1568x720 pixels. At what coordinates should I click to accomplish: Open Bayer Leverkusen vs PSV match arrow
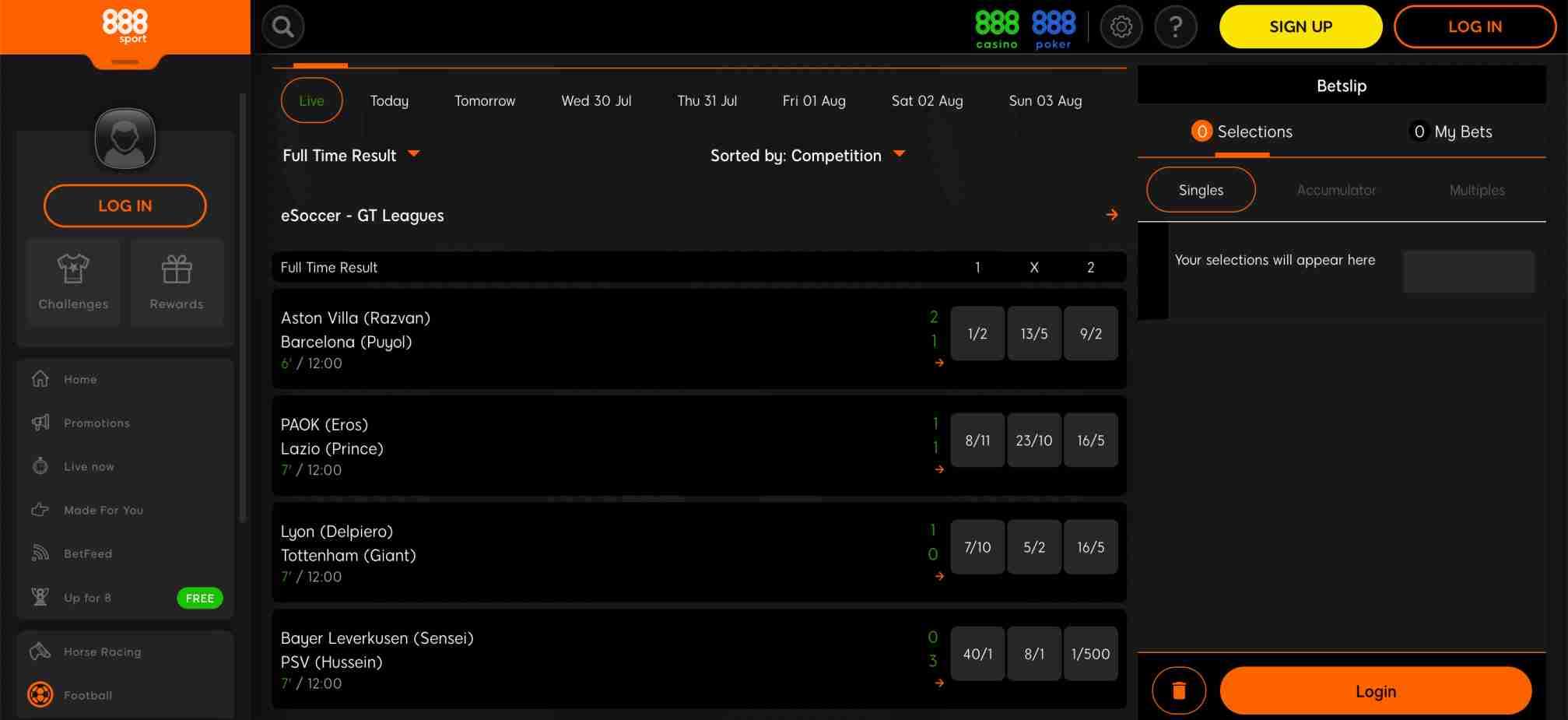click(939, 683)
